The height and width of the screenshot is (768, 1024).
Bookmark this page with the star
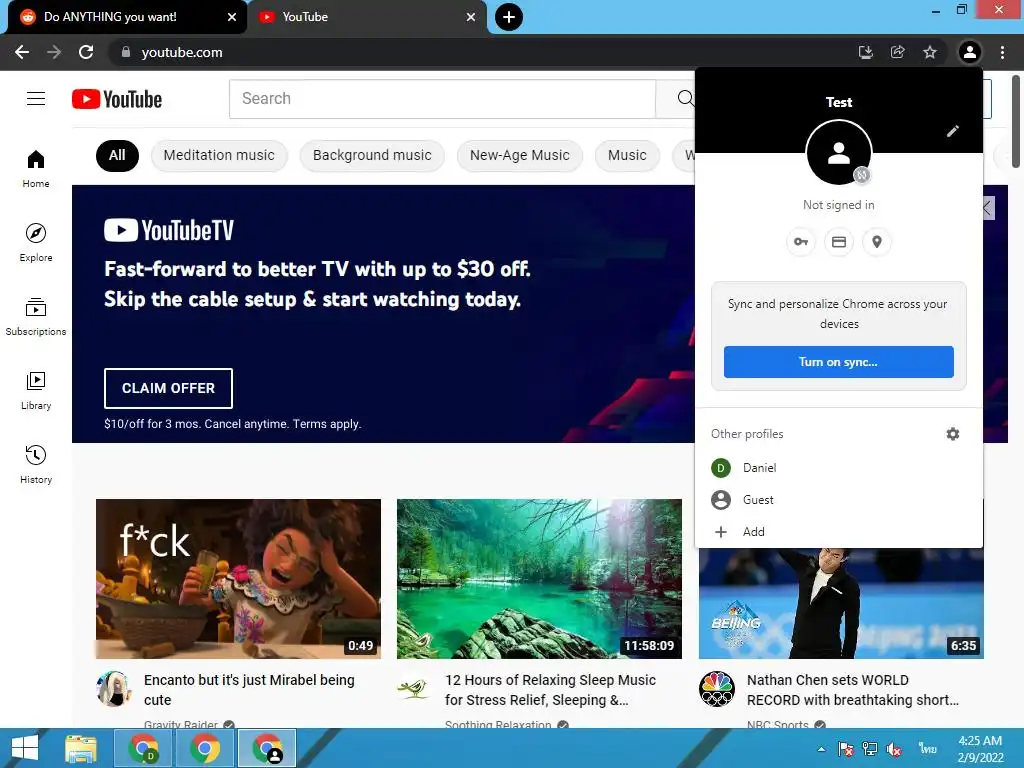pyautogui.click(x=930, y=52)
